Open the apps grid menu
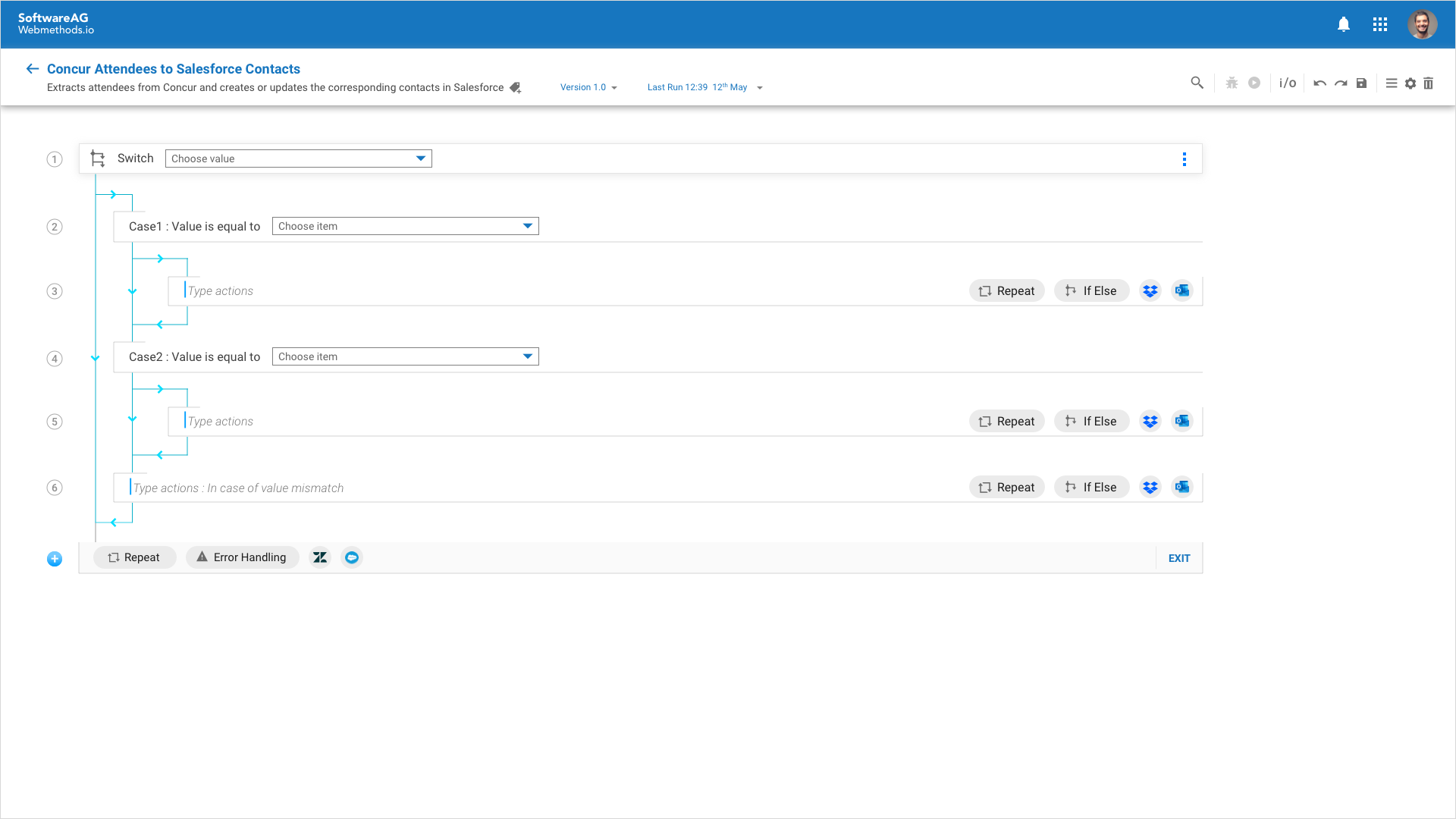Screen dimensions: 1456x819 point(1380,24)
